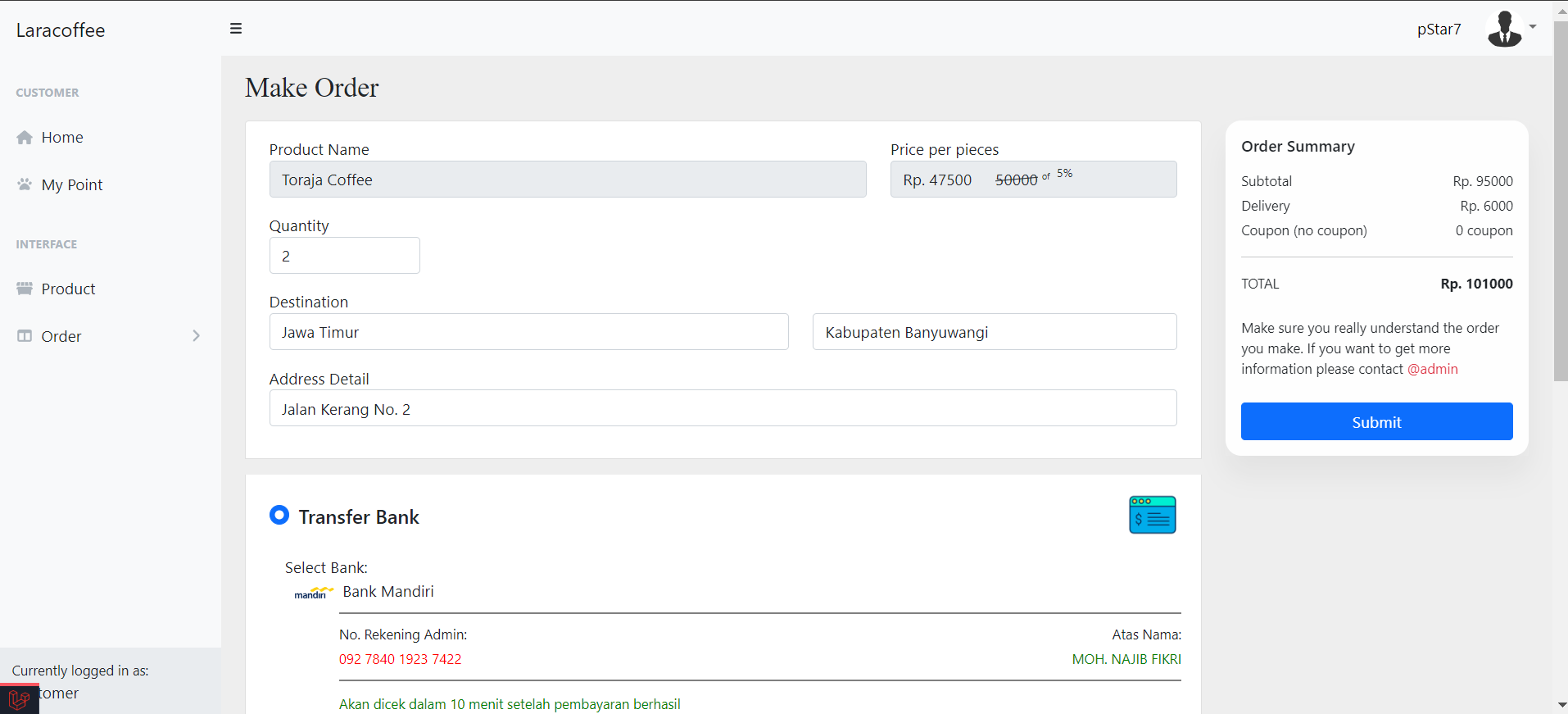Click the Product store icon

25,289
